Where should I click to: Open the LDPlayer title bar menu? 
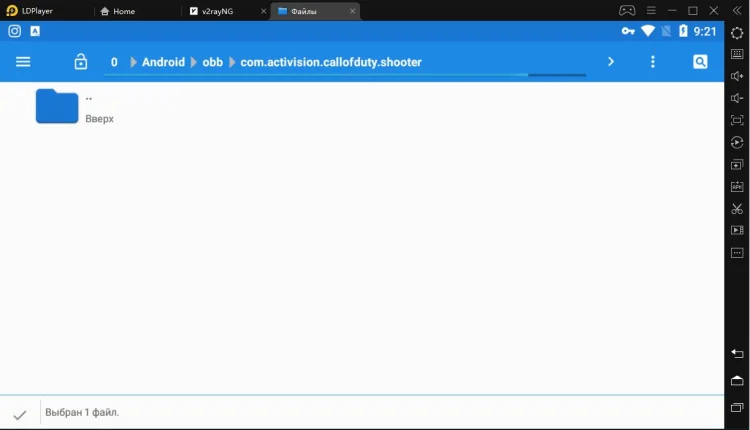point(651,11)
